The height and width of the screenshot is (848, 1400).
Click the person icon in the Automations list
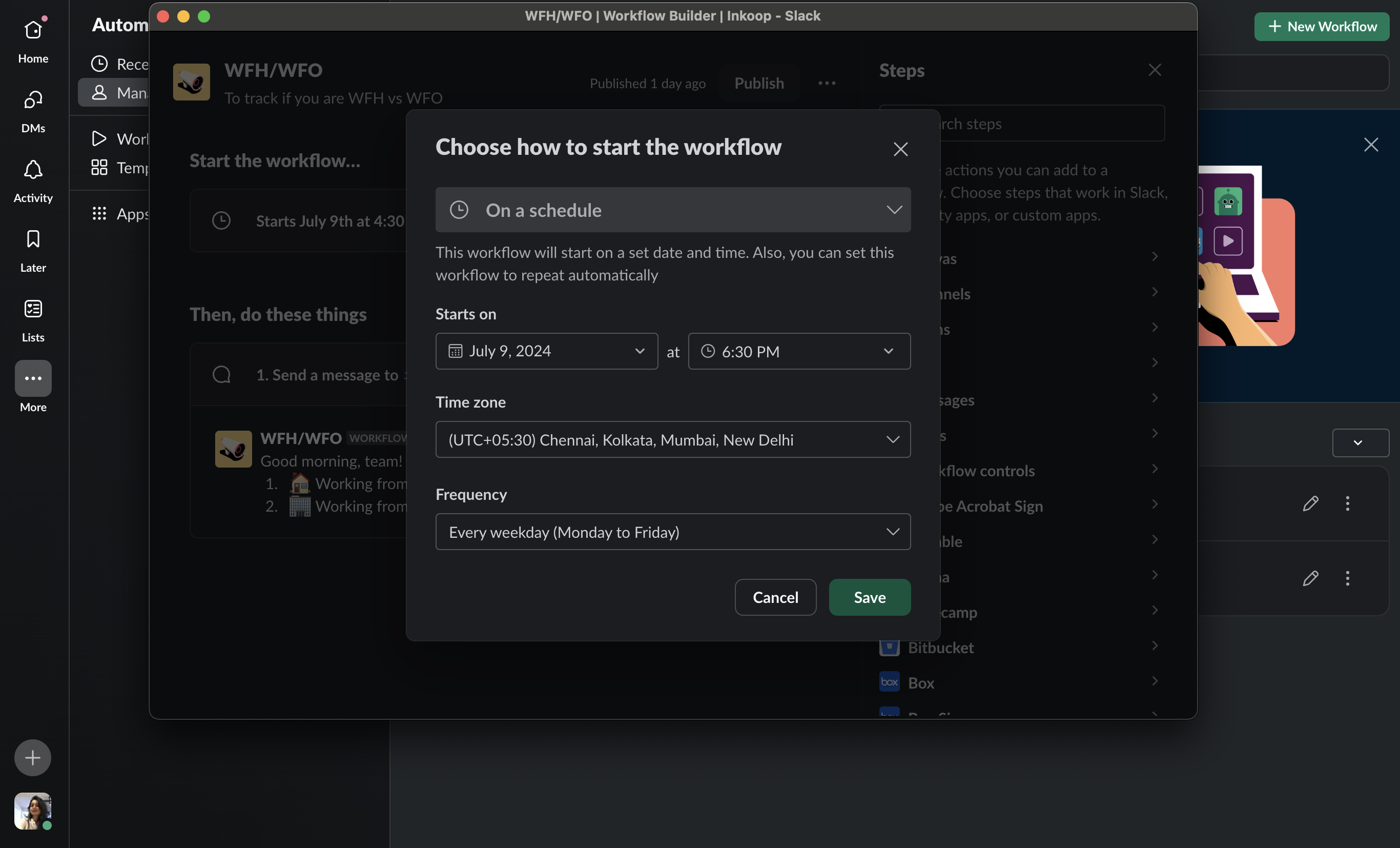coord(99,92)
